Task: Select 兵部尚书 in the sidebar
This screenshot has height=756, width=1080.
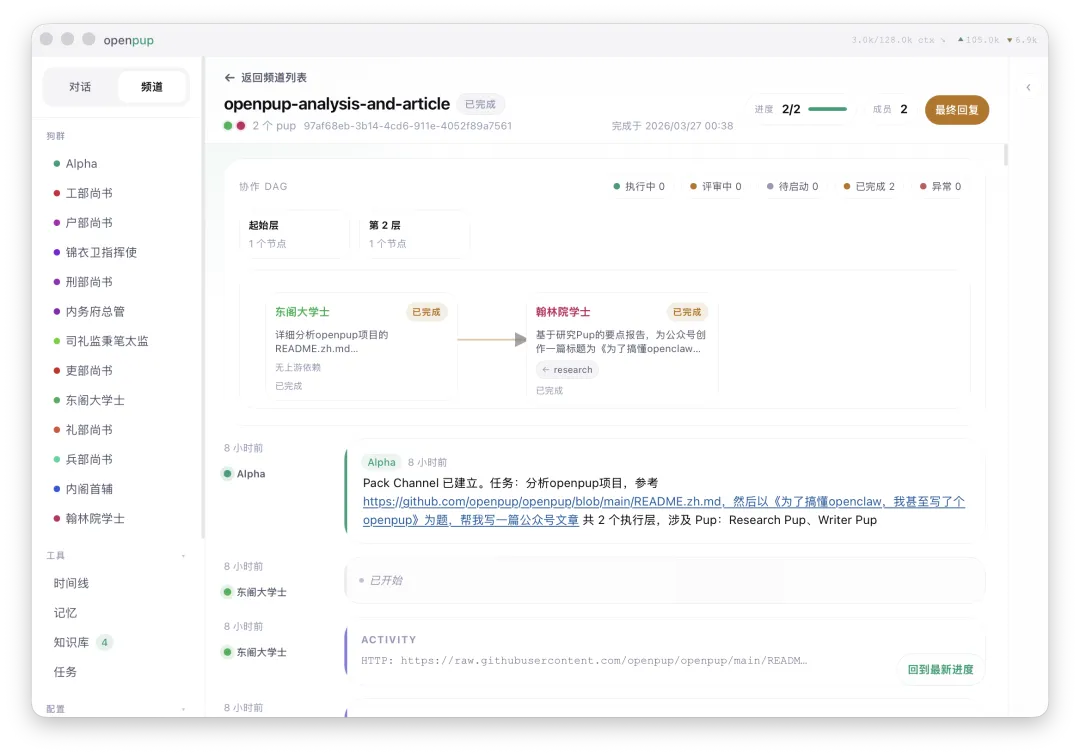Action: coord(89,460)
